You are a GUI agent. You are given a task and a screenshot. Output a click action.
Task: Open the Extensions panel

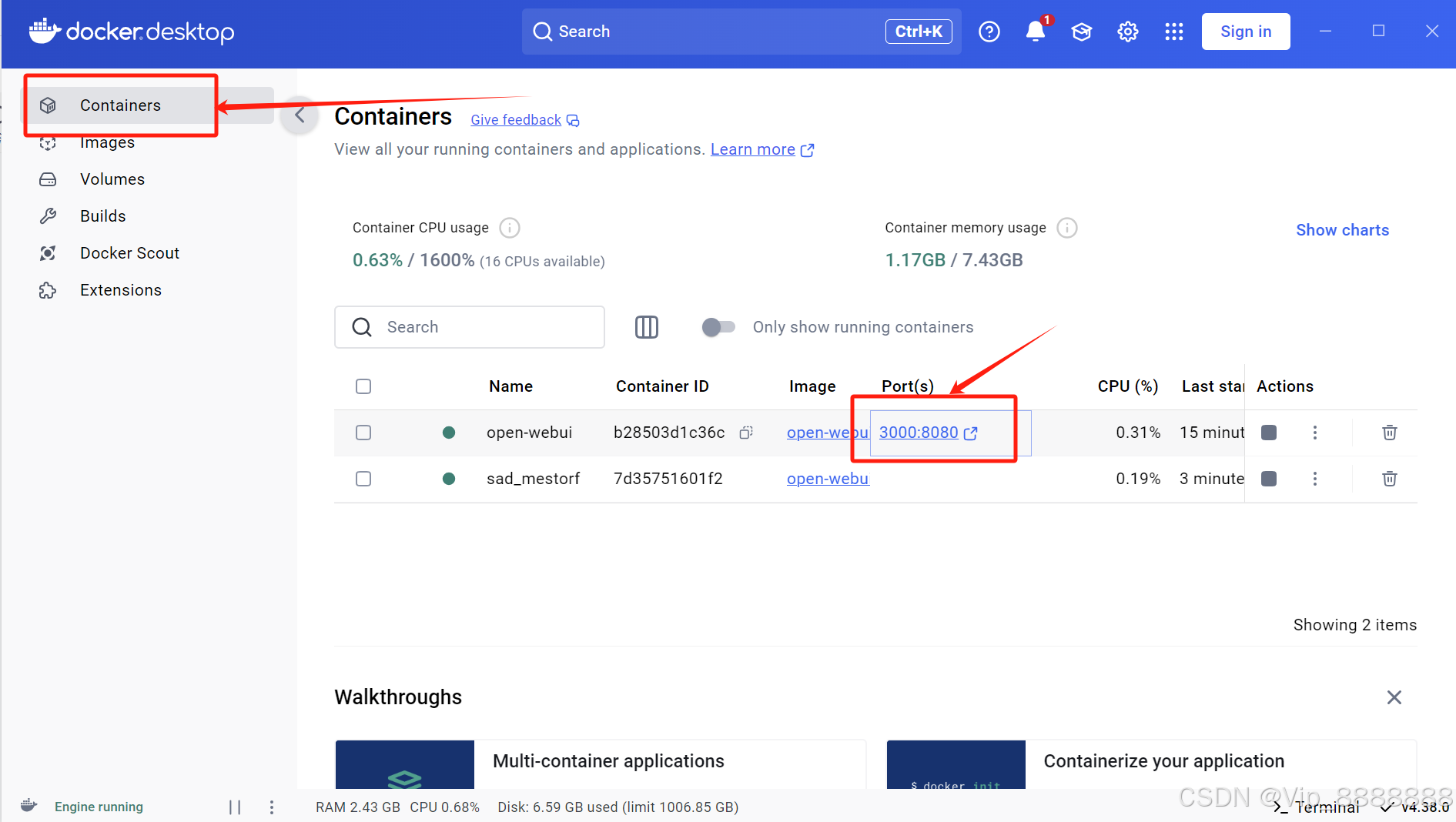pos(120,289)
